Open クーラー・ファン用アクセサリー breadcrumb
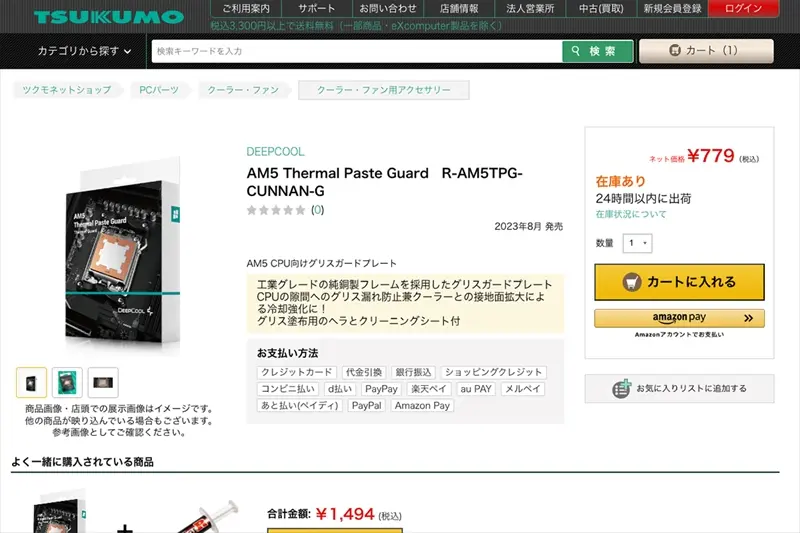Viewport: 800px width, 533px height. [x=384, y=90]
